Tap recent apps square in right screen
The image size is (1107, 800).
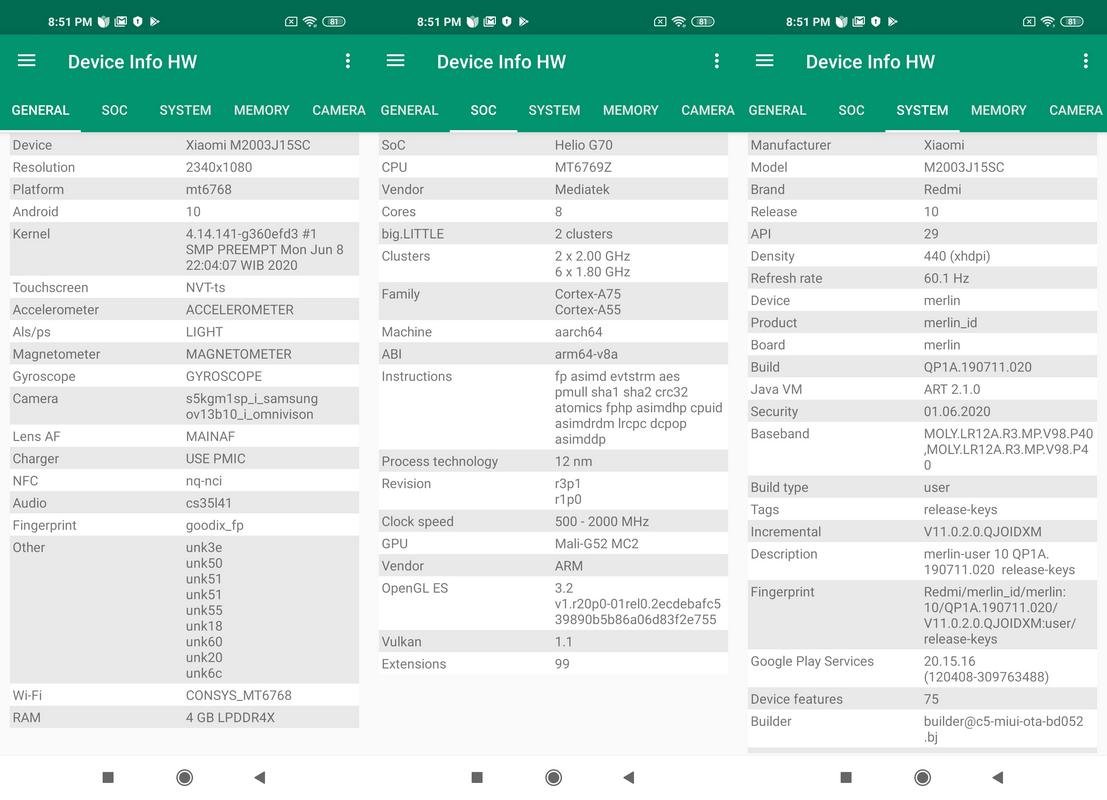(846, 777)
